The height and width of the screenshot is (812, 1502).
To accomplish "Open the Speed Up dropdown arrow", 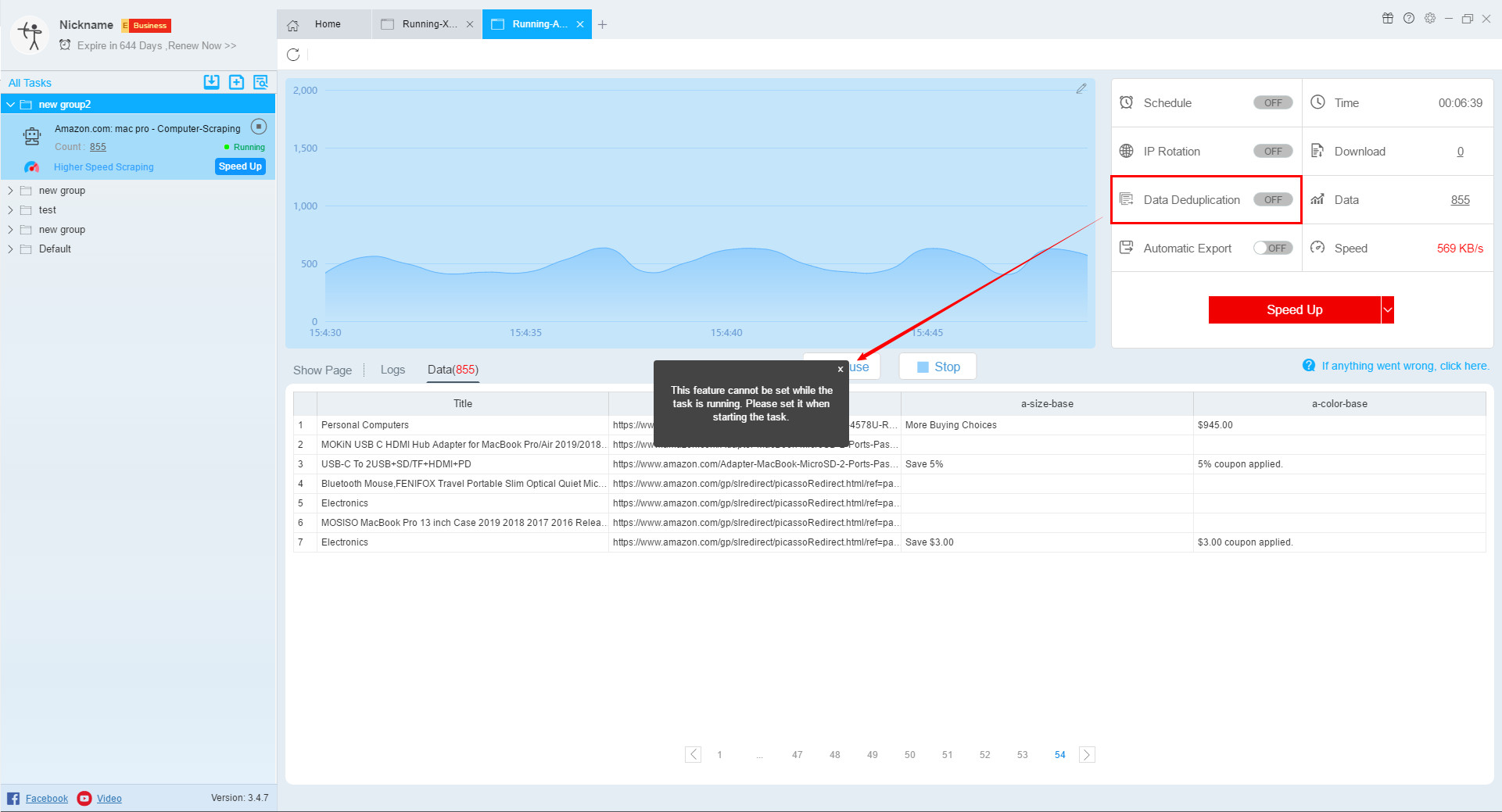I will click(1387, 309).
